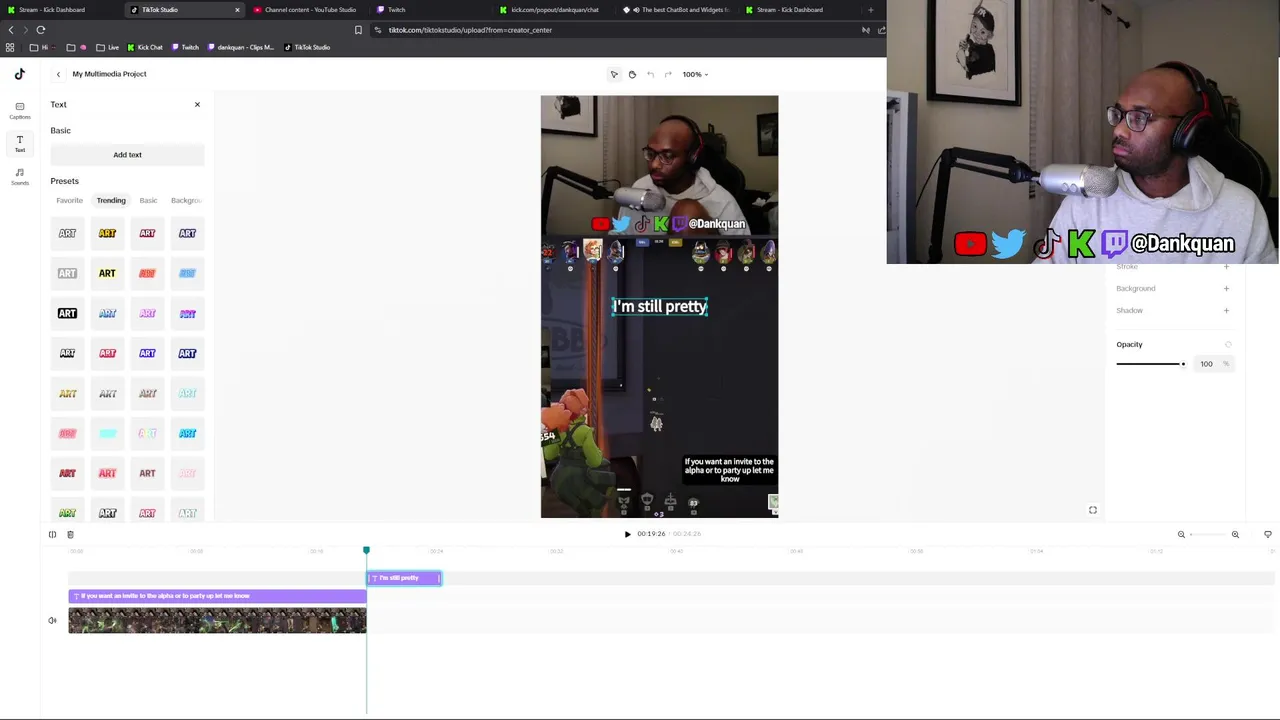The width and height of the screenshot is (1280, 720).
Task: Open the 100% zoom dropdown
Action: point(695,74)
